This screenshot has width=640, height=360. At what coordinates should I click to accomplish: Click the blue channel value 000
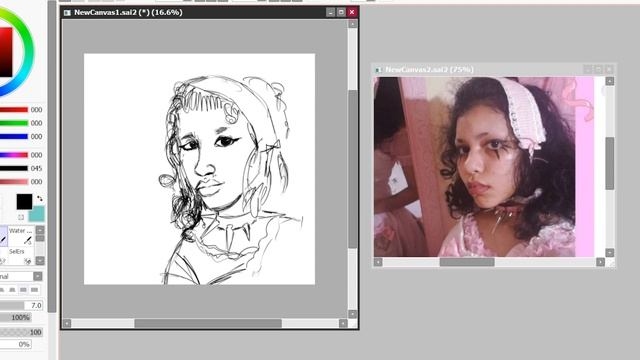pos(36,137)
